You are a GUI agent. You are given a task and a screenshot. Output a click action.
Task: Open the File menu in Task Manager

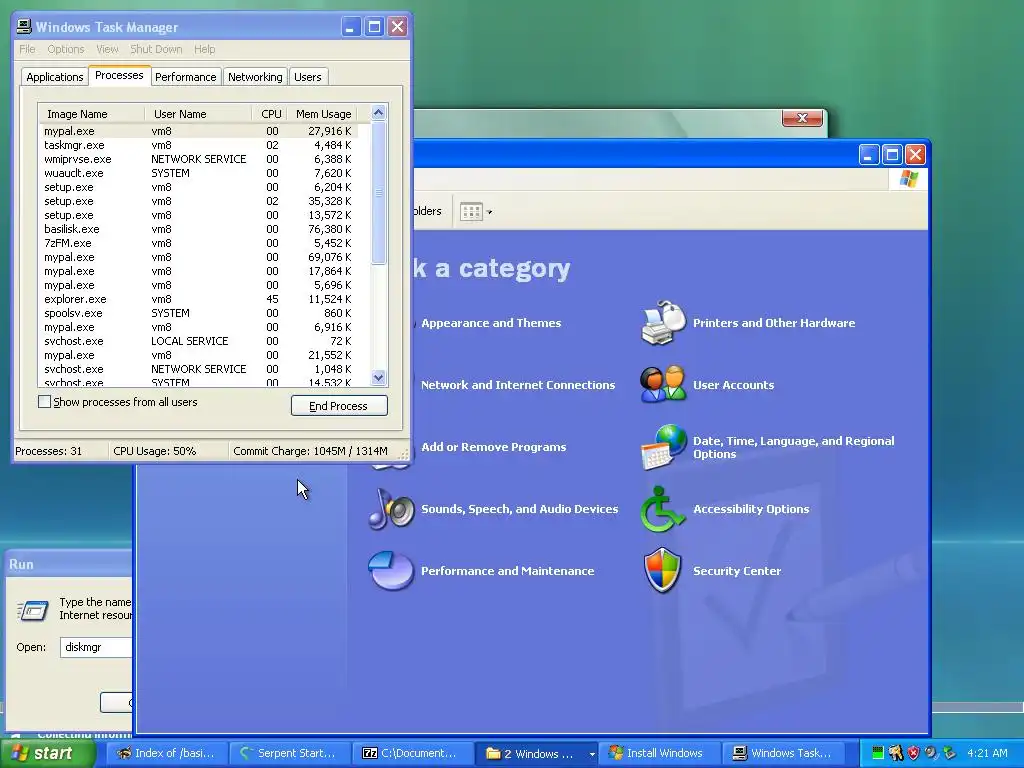tap(27, 49)
